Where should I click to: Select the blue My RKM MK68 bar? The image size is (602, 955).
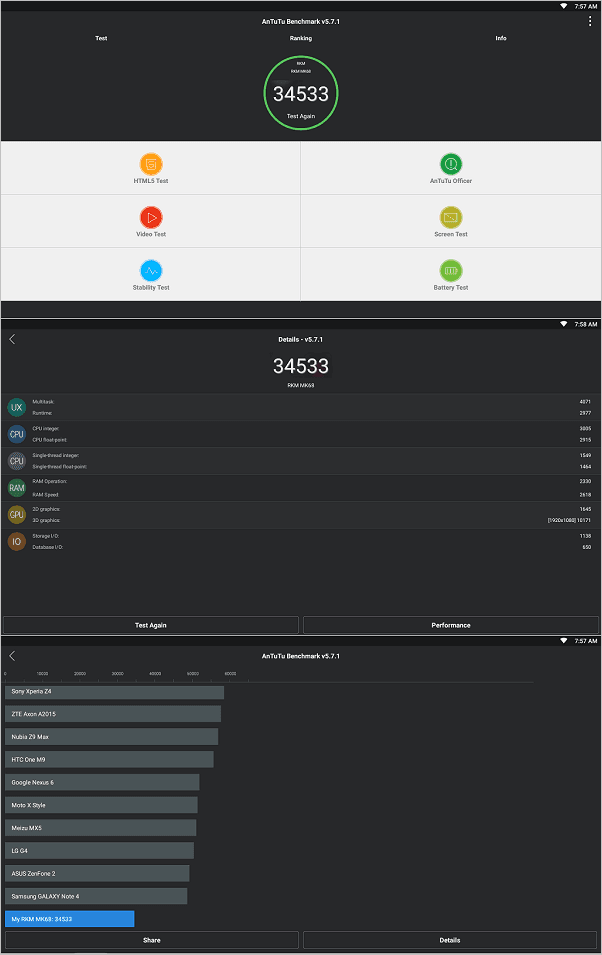pyautogui.click(x=69, y=919)
